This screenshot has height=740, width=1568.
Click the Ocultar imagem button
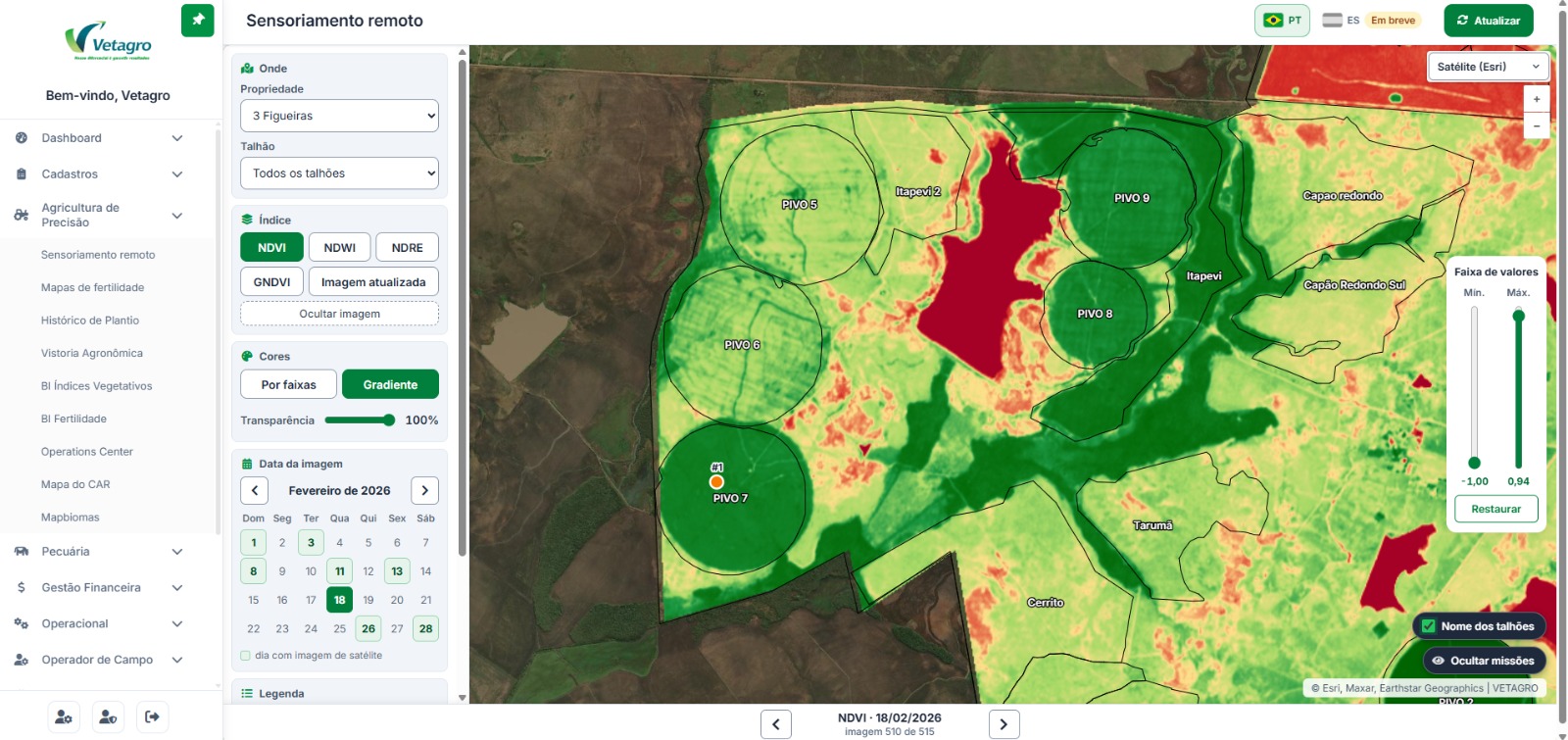pyautogui.click(x=339, y=314)
